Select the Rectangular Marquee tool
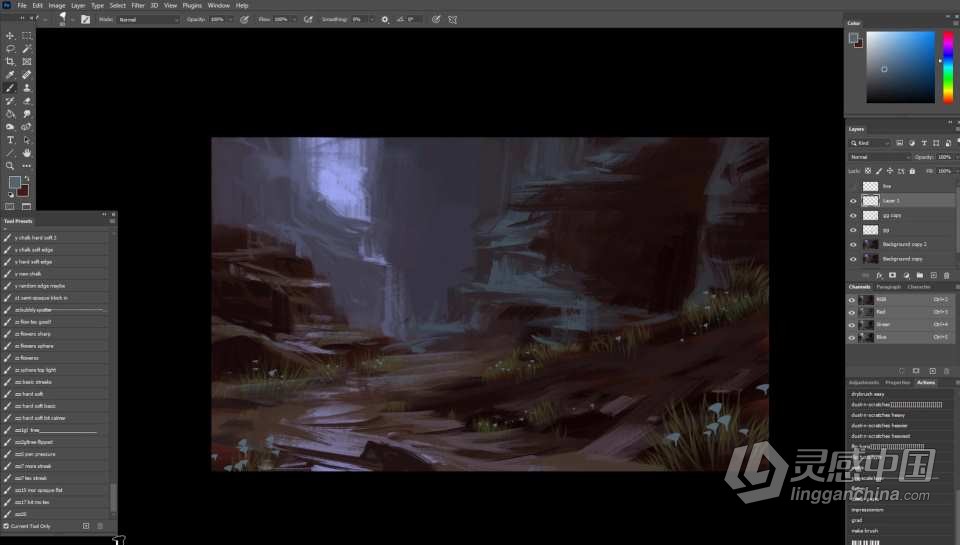This screenshot has width=960, height=545. tap(26, 36)
